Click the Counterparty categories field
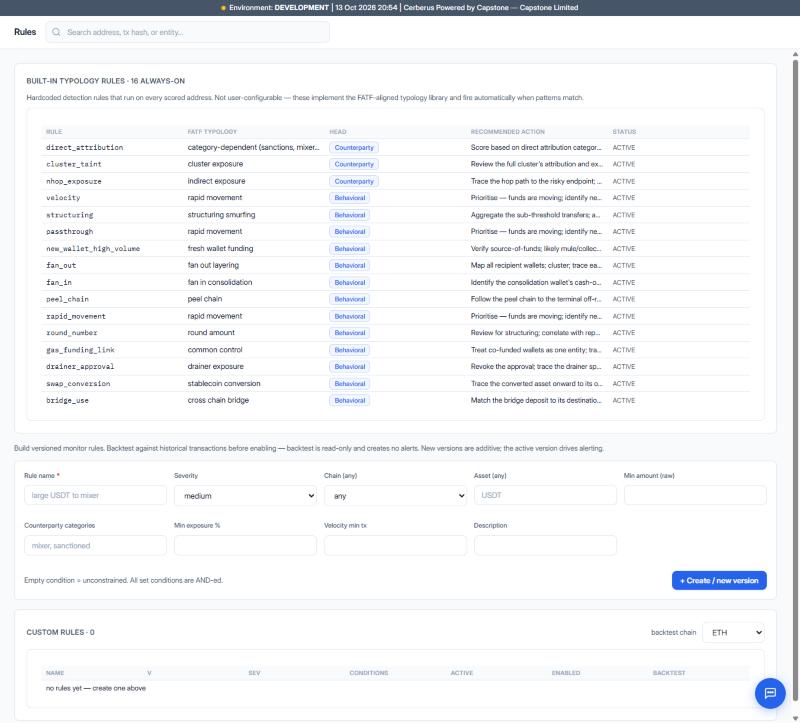The height and width of the screenshot is (723, 800). [x=95, y=545]
